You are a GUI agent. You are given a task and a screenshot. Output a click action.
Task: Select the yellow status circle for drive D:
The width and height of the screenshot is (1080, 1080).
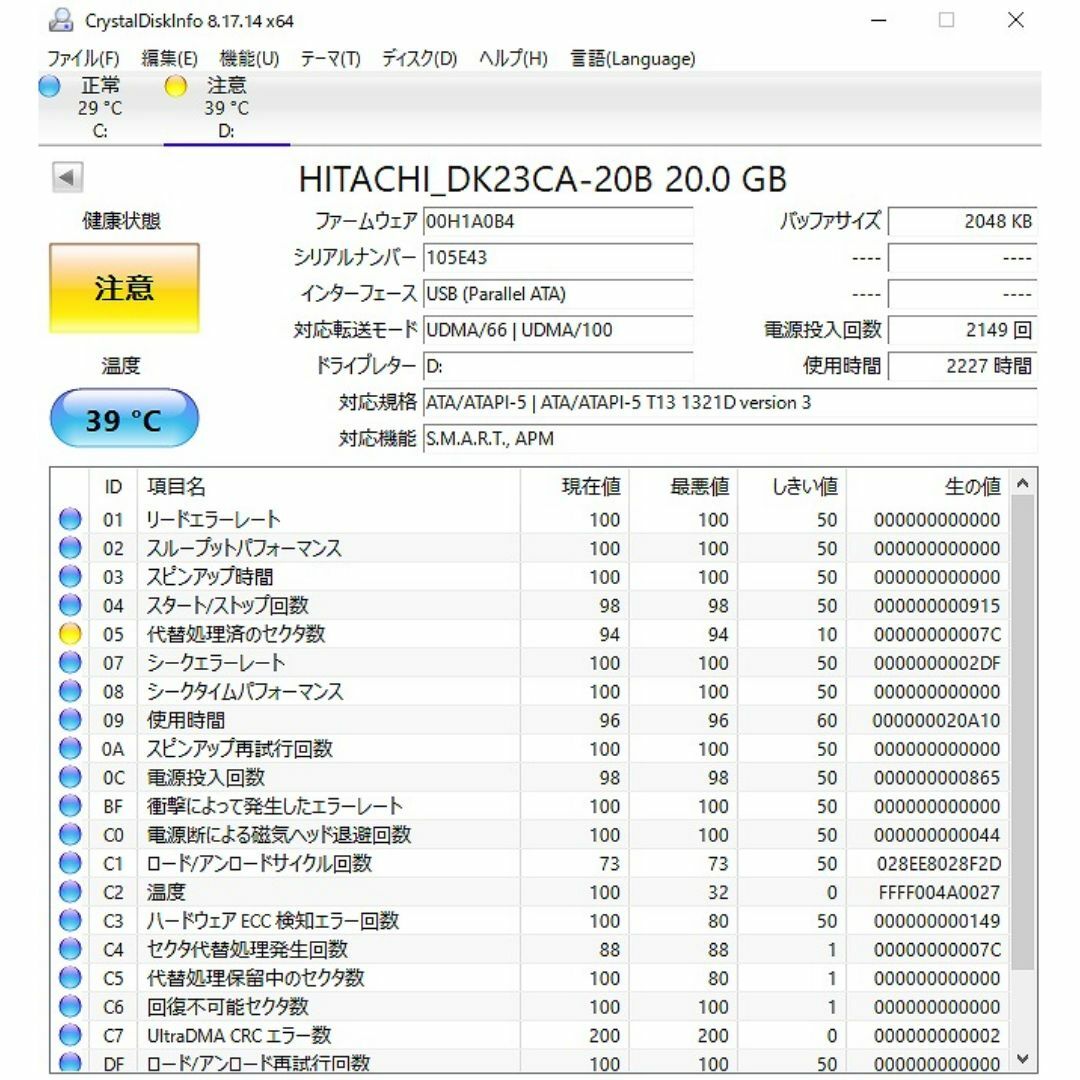coord(176,86)
